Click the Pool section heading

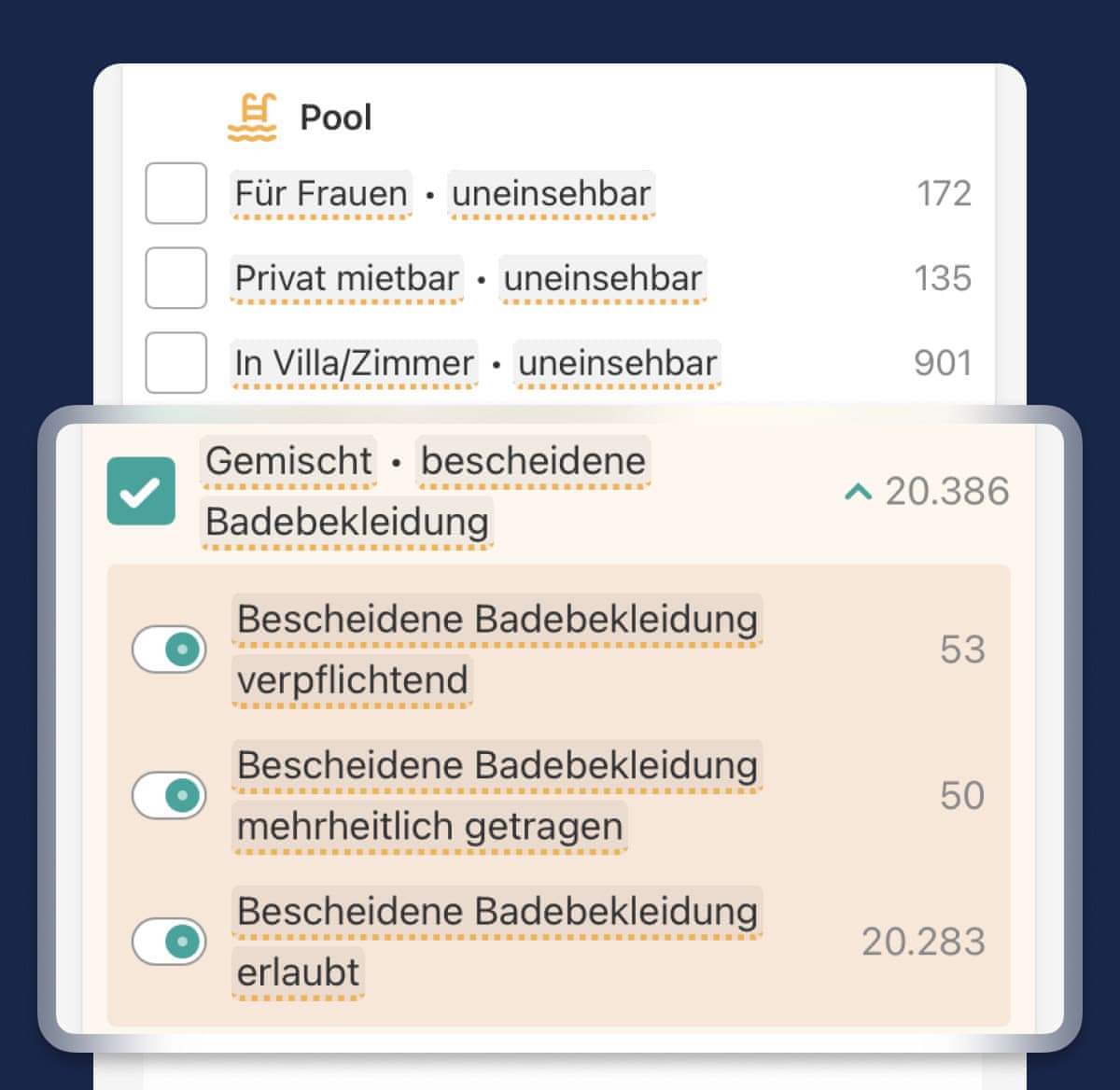(336, 118)
